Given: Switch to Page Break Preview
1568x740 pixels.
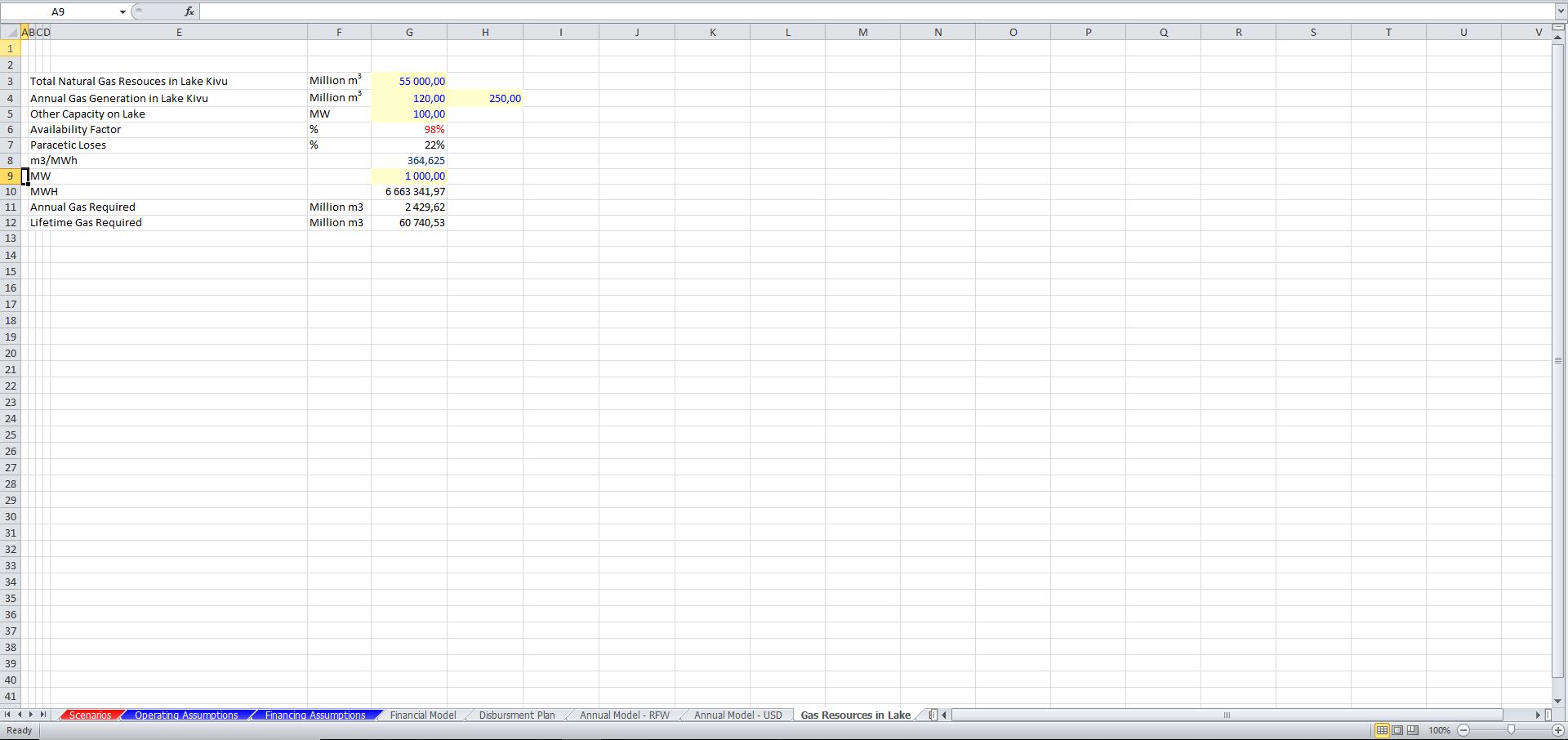Looking at the screenshot, I should [x=1413, y=730].
